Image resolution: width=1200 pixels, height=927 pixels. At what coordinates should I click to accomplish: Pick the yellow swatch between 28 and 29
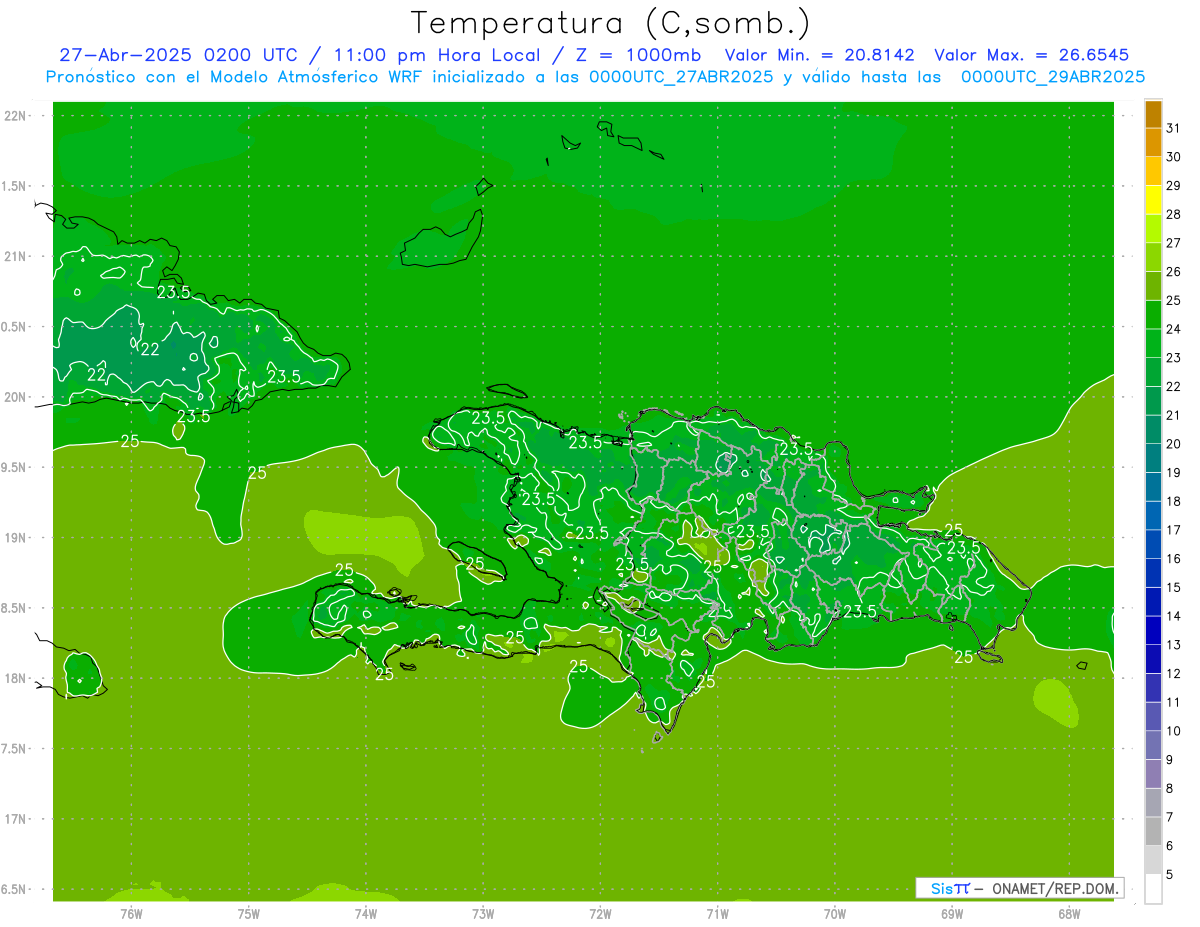(1153, 200)
